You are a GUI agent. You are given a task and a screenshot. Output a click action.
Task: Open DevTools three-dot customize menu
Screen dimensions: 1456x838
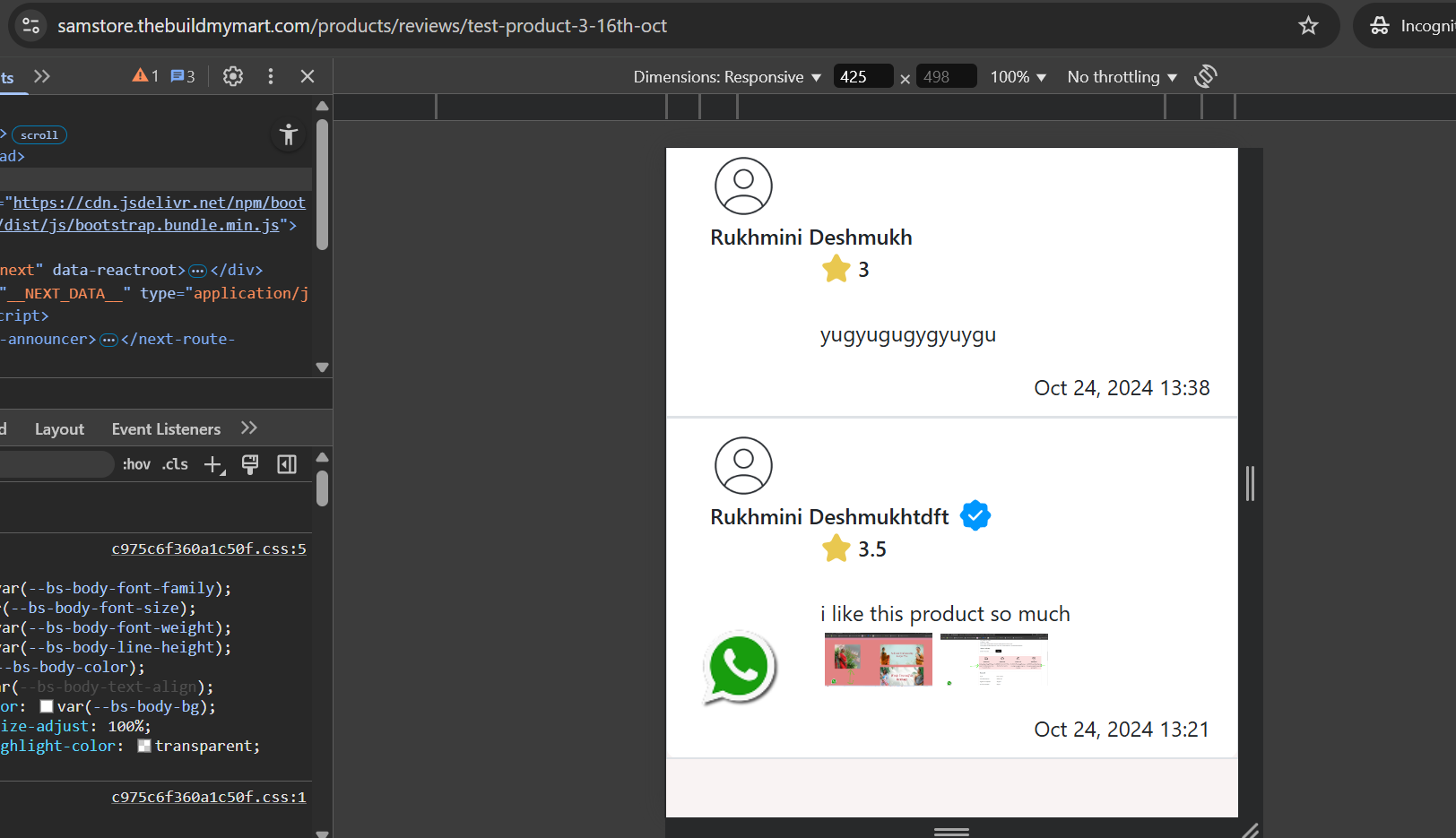pyautogui.click(x=271, y=76)
